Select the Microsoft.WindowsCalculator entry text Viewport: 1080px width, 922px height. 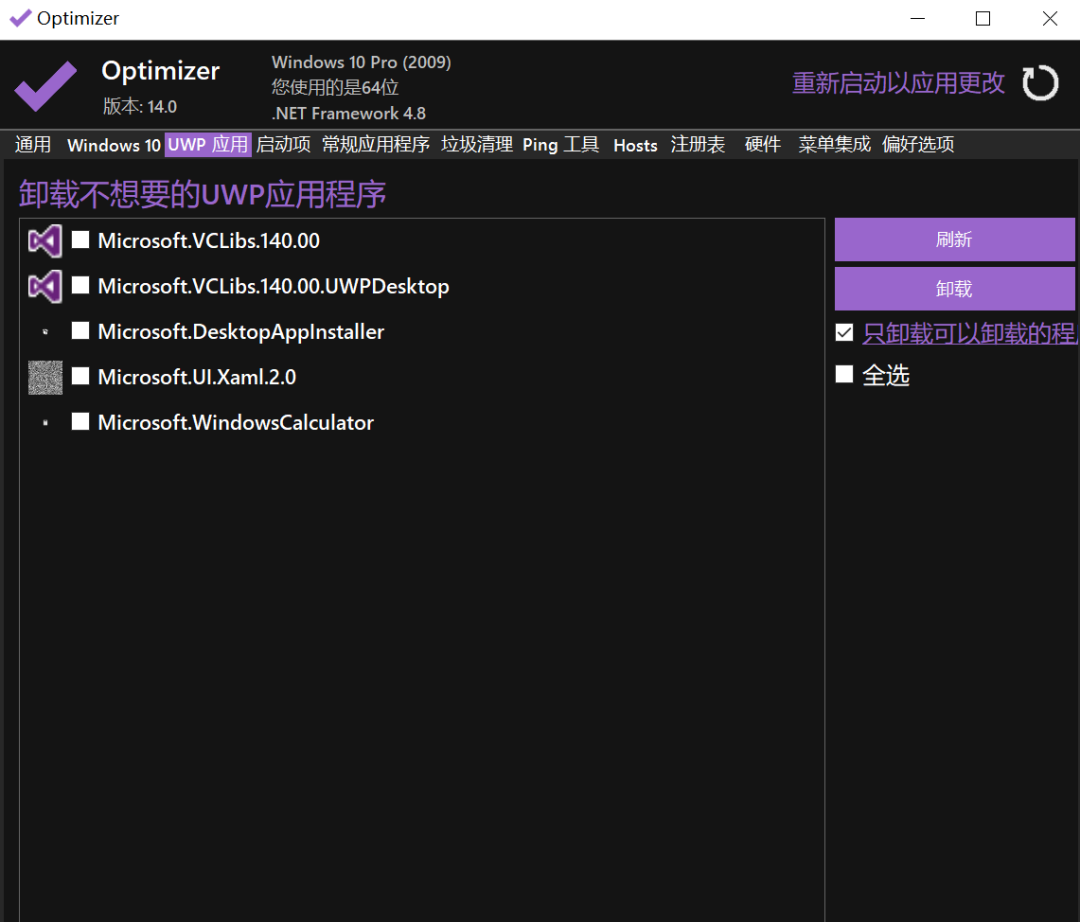pos(236,422)
